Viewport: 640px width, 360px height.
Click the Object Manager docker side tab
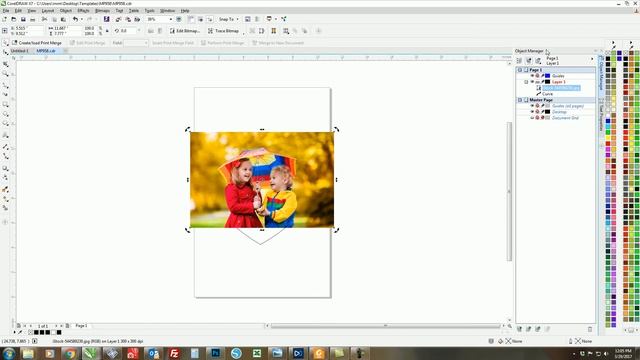coord(601,73)
